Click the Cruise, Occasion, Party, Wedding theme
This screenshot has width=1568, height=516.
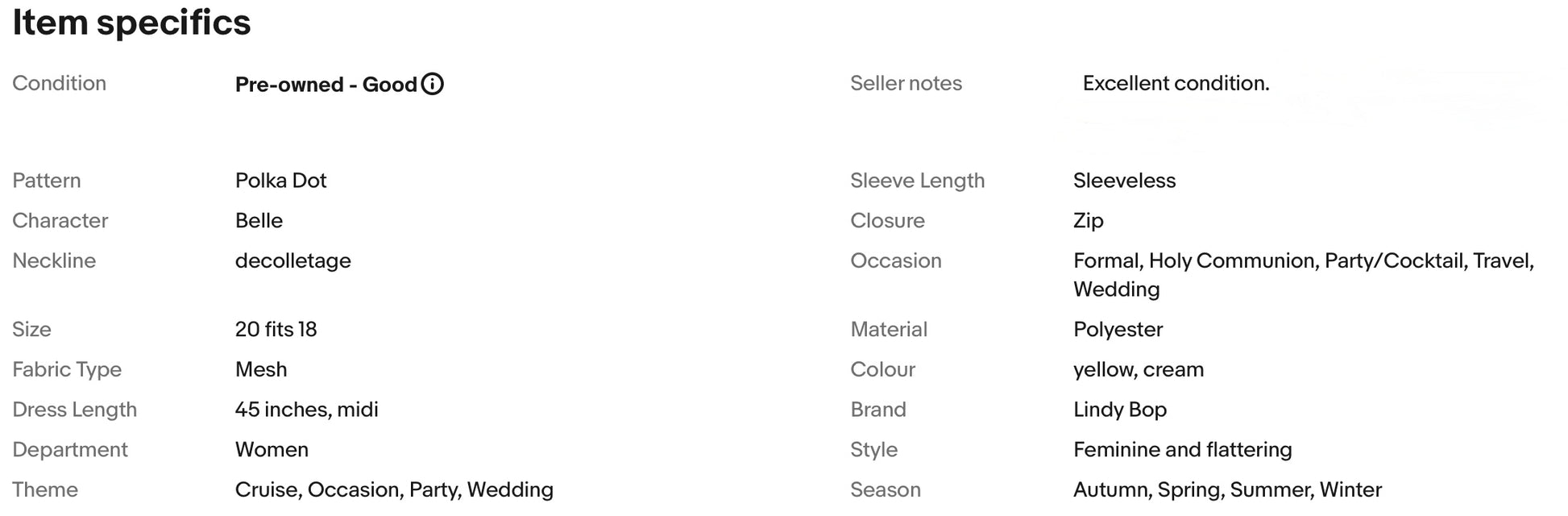394,490
